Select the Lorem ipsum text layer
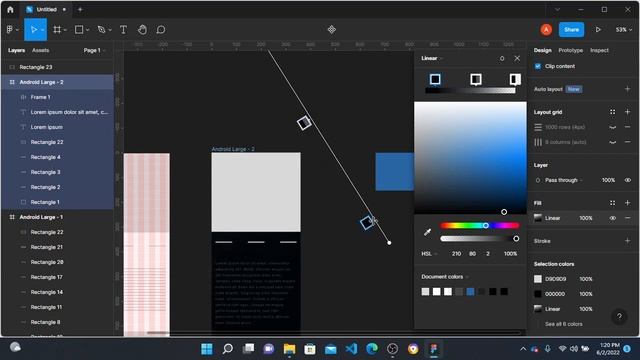 click(x=57, y=127)
